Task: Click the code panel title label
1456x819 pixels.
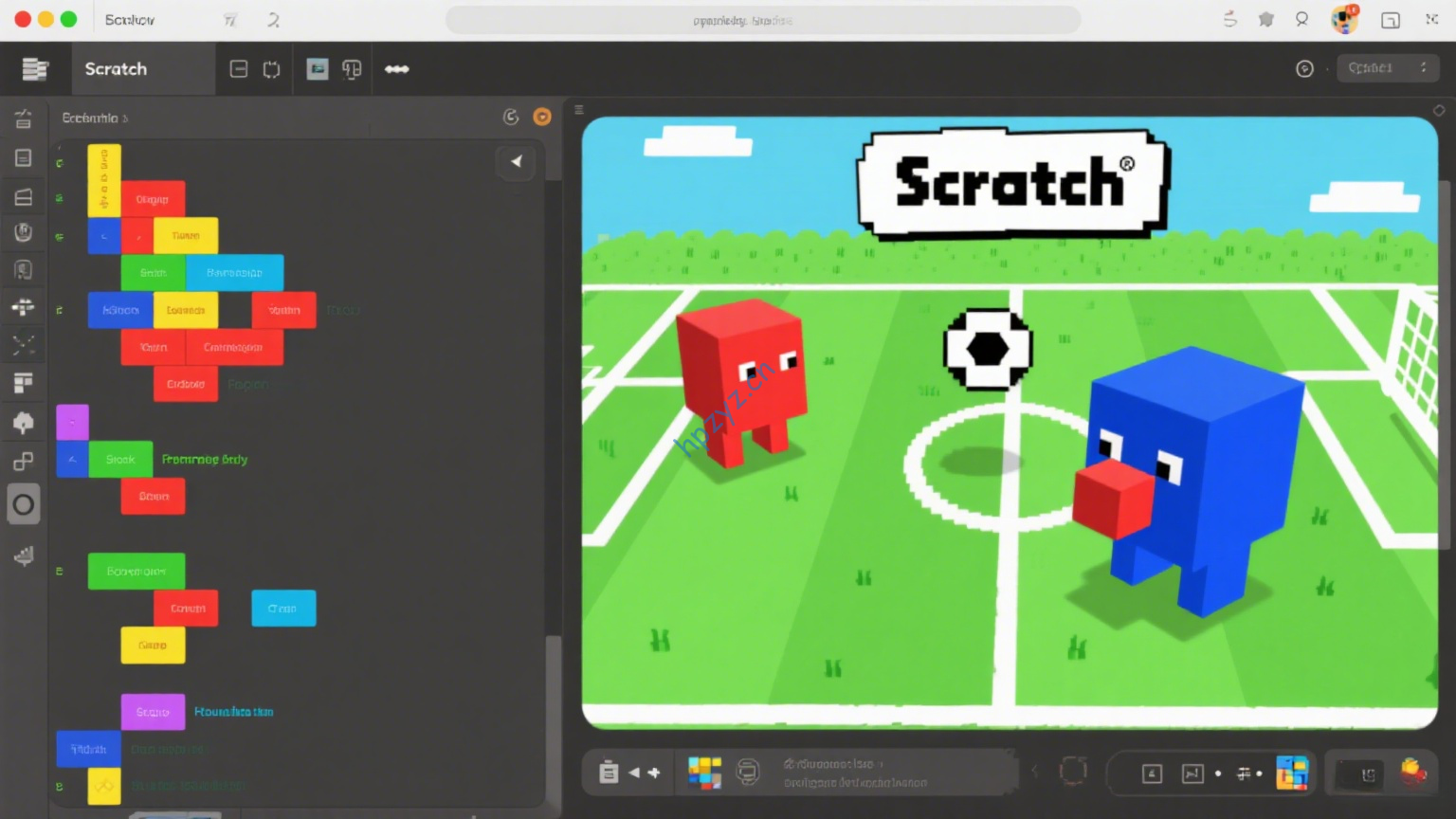Action: click(95, 118)
